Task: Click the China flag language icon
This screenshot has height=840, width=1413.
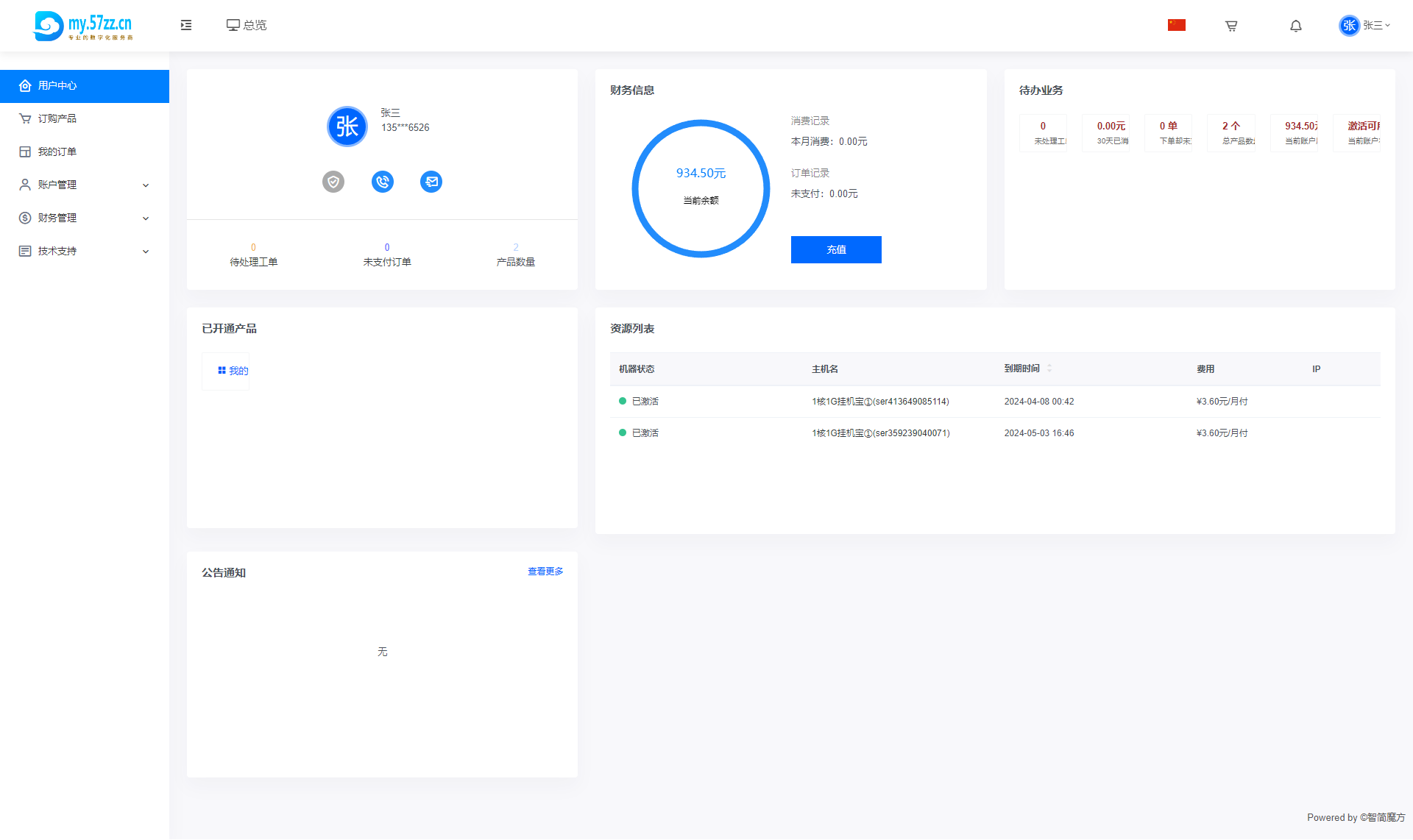Action: coord(1177,25)
